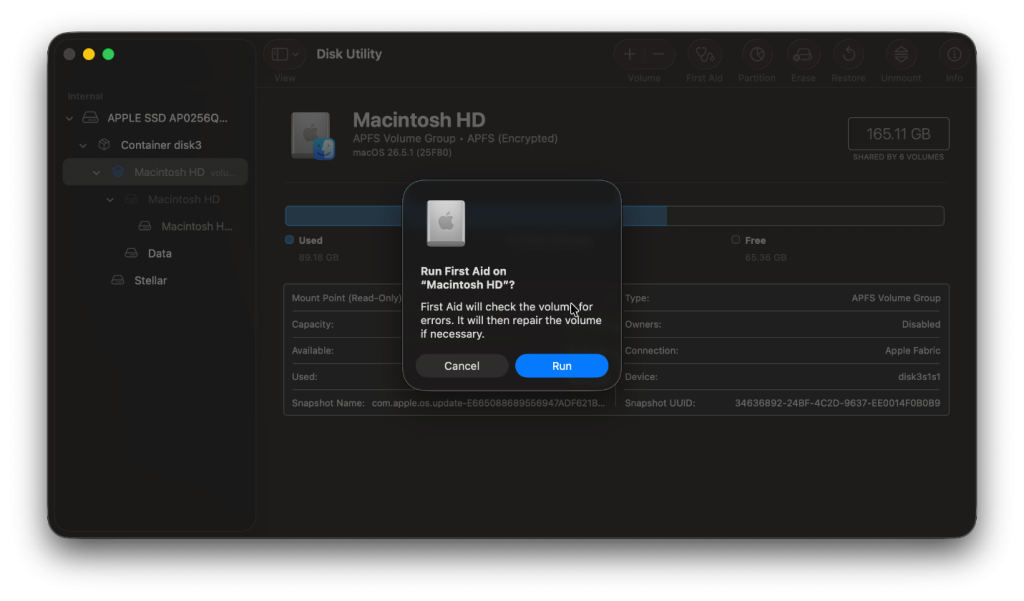The width and height of the screenshot is (1024, 601).
Task: Cancel the First Aid dialog
Action: point(462,366)
